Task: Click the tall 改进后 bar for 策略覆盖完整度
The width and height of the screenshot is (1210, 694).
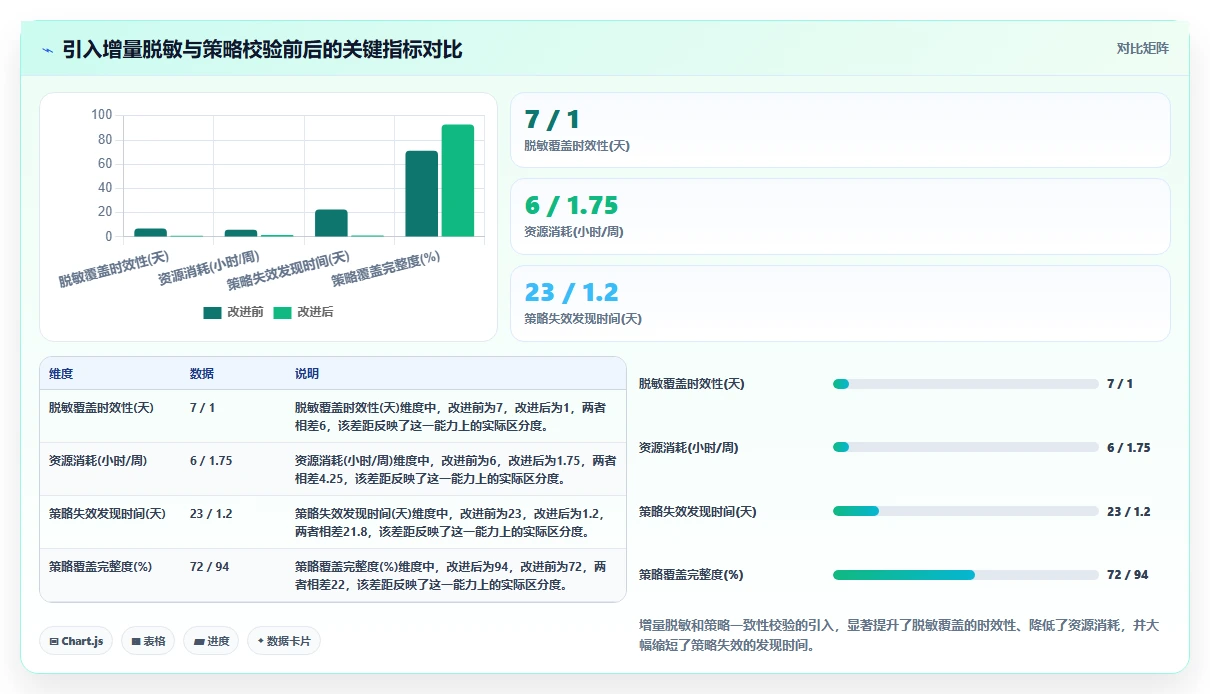Action: [x=458, y=181]
